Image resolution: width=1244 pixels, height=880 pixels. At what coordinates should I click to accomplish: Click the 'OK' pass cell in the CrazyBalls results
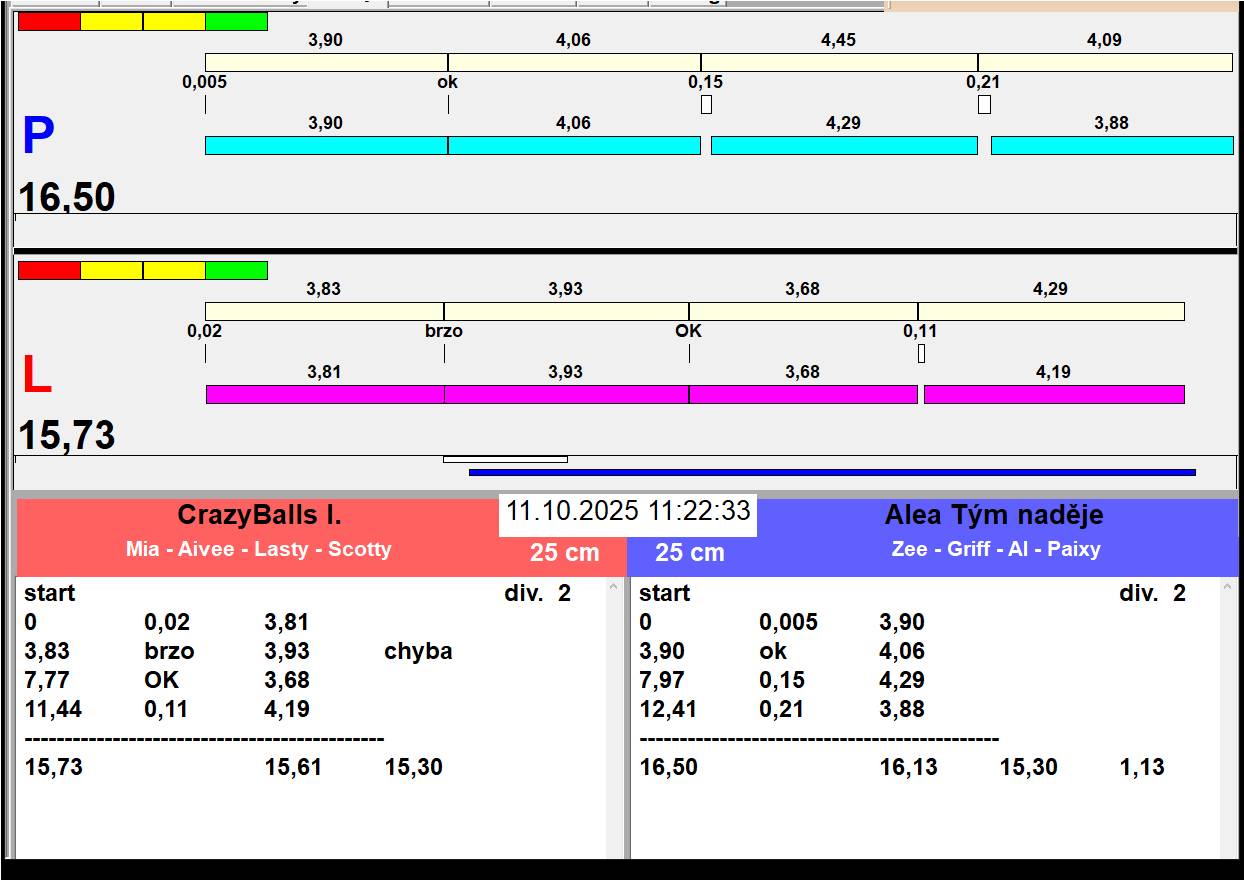point(164,680)
